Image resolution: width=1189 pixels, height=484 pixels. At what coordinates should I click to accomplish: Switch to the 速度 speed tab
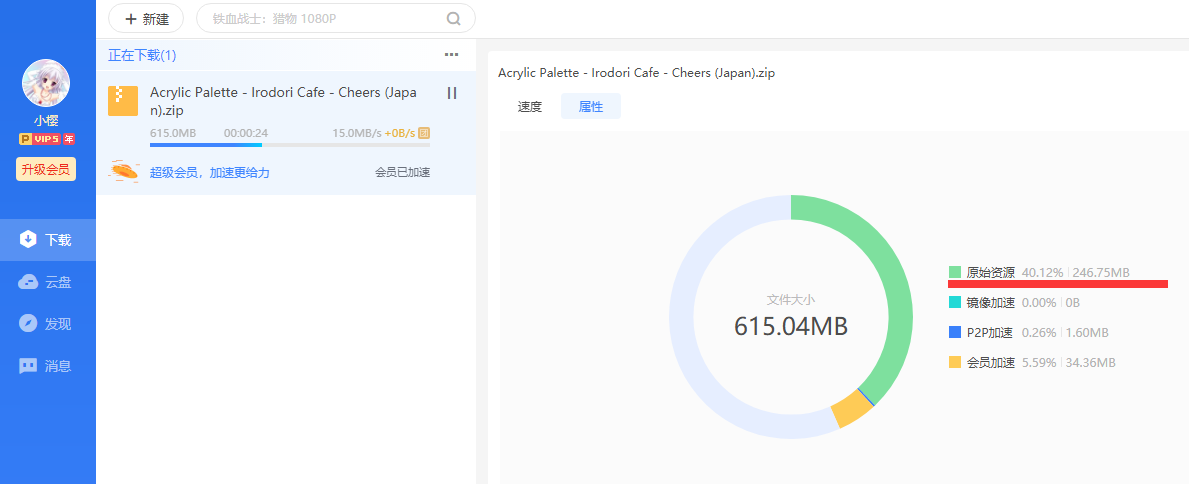pos(530,107)
